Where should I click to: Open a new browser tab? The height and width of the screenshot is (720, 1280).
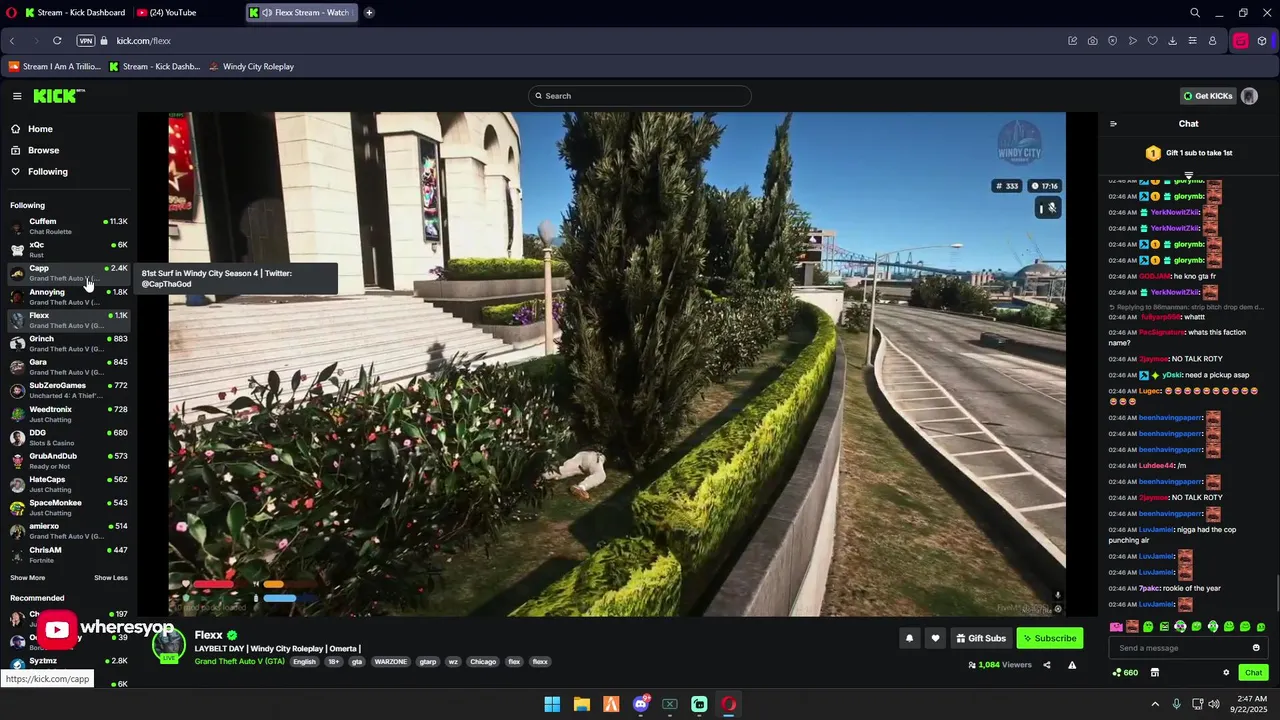tap(369, 13)
